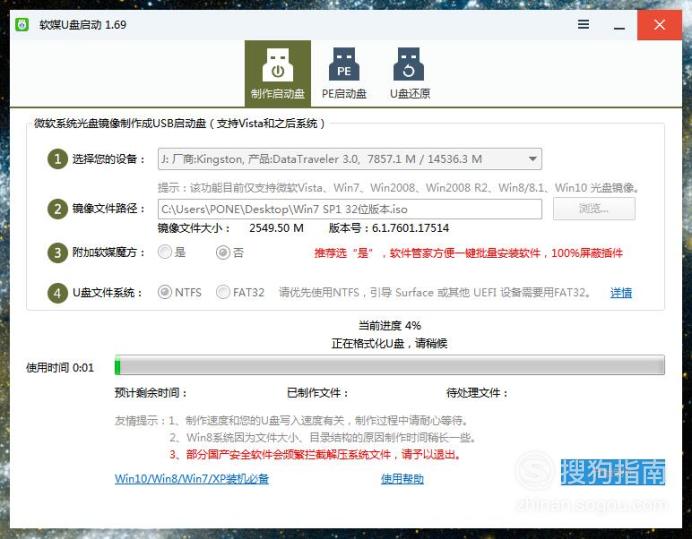
Task: Click the 正在格式化U盘 status message
Action: (x=389, y=343)
